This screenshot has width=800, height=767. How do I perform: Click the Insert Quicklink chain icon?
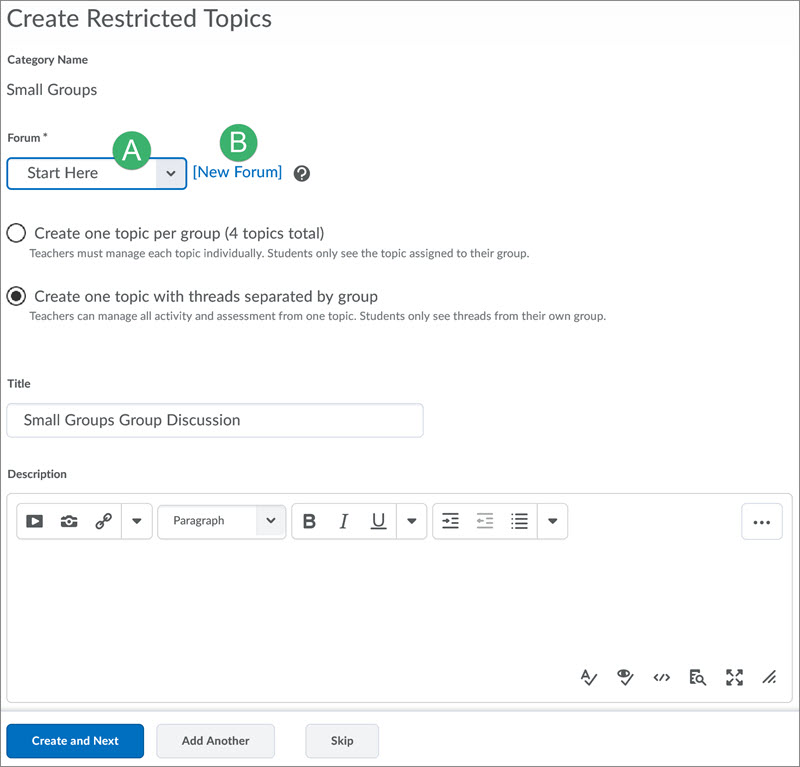pos(104,521)
